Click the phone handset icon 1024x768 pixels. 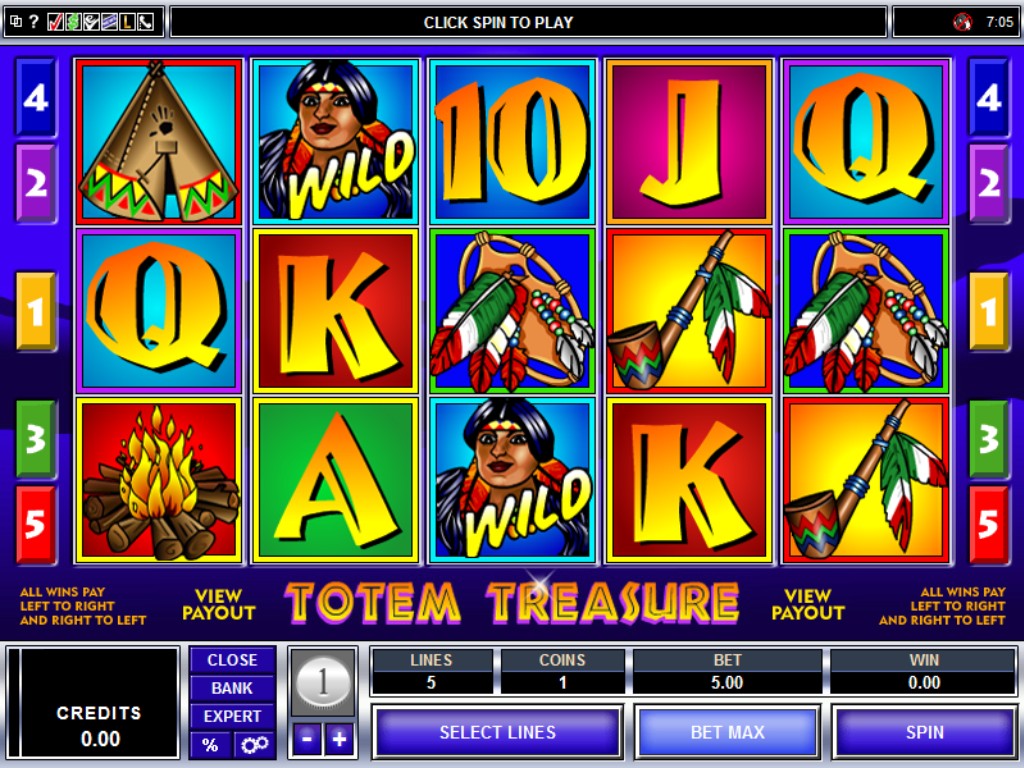pos(146,23)
